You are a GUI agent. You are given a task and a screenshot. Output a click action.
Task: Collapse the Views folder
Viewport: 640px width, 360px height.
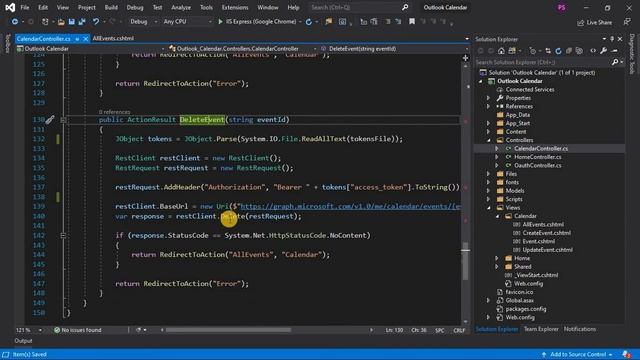(489, 208)
